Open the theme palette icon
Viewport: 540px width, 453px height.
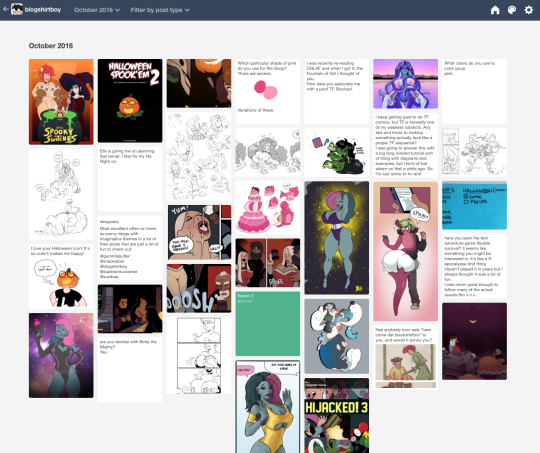pos(512,10)
